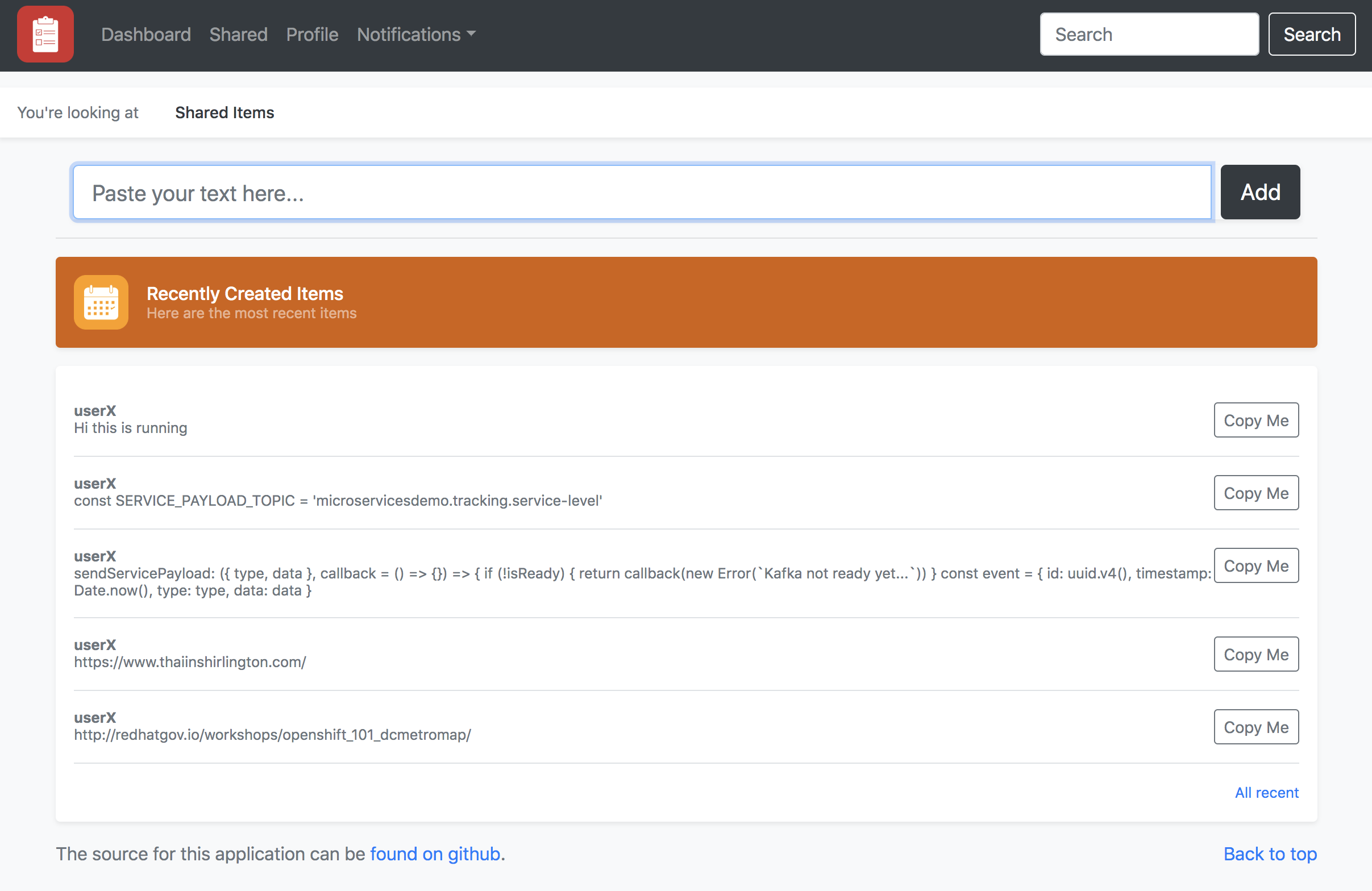Click the orange calendar icon

click(101, 302)
